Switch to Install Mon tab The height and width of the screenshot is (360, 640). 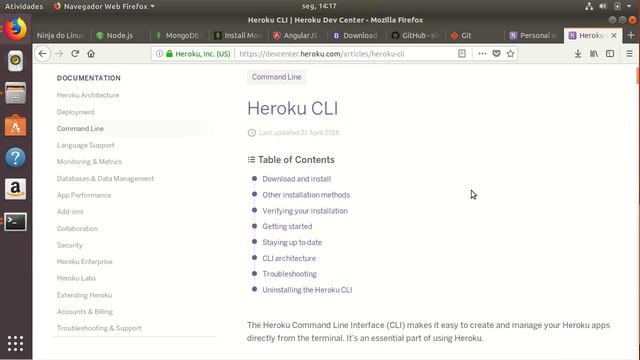(x=239, y=36)
